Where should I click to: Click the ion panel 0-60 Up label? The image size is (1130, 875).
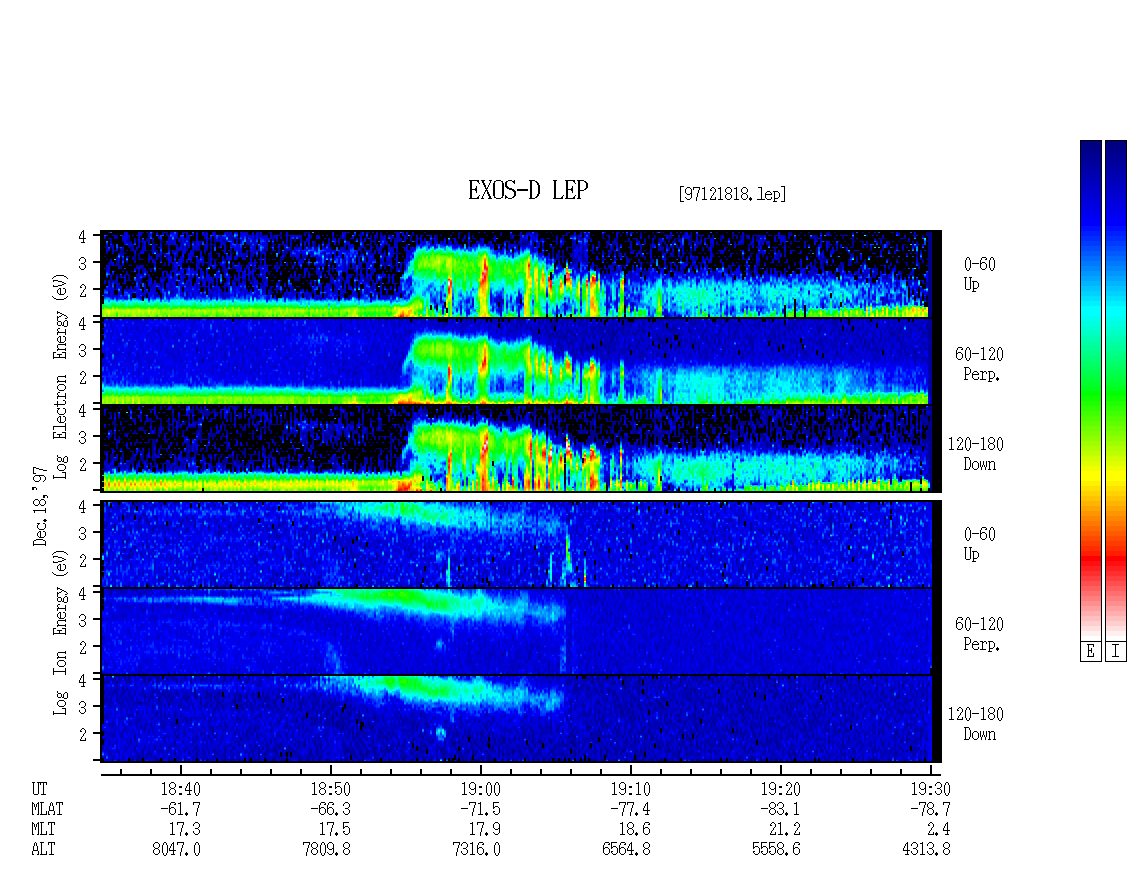(979, 544)
